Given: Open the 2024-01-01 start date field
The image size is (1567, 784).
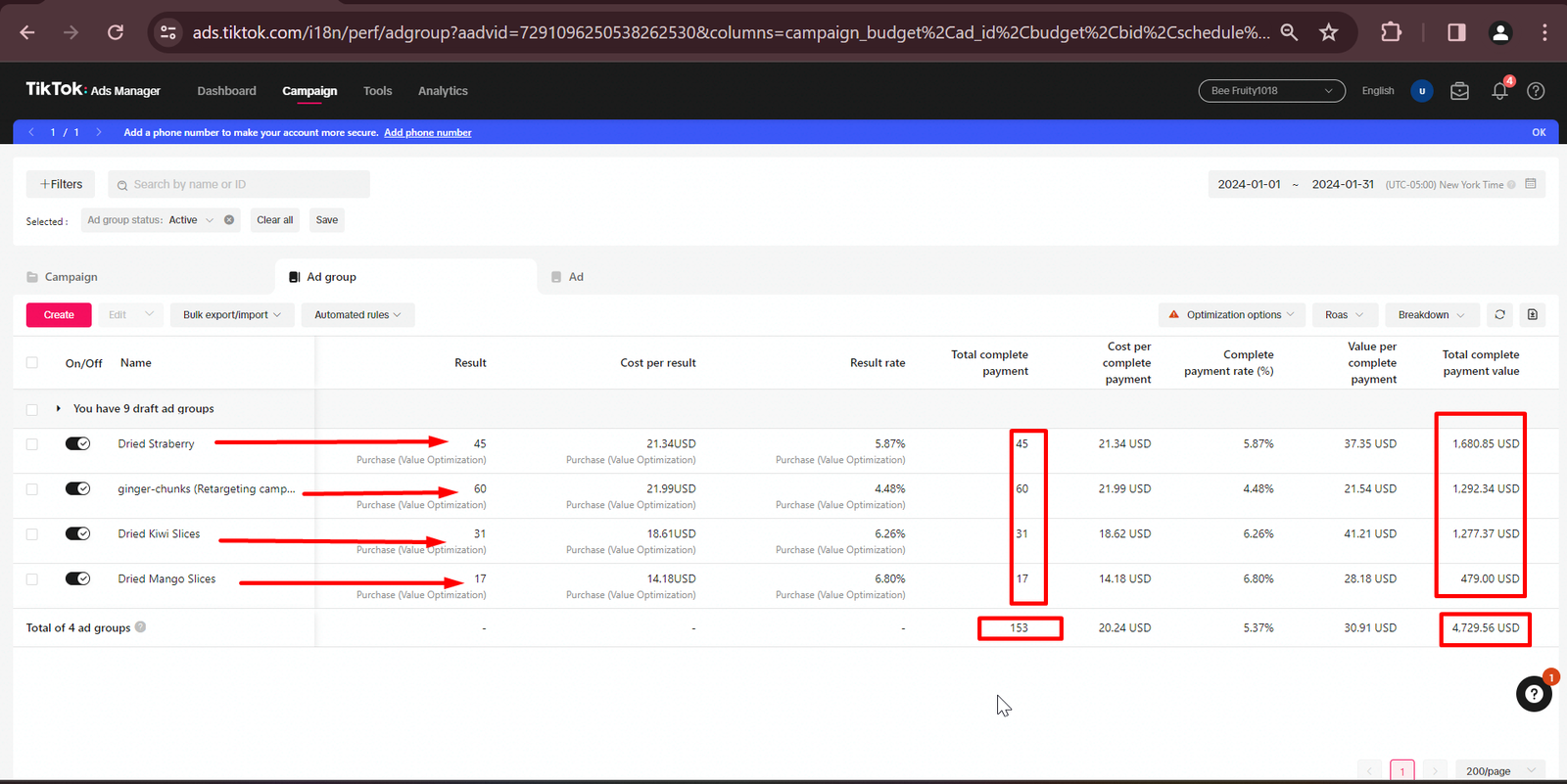Looking at the screenshot, I should [1249, 184].
